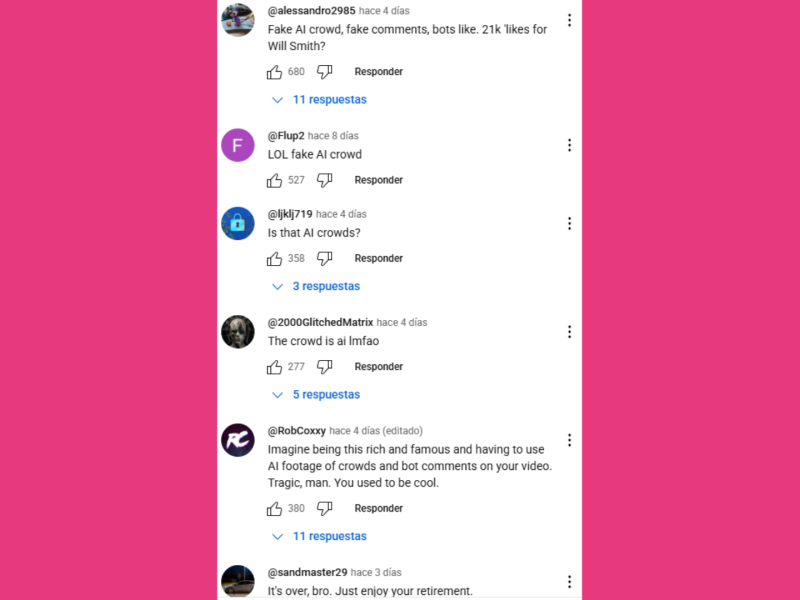Open the @2000GlitchedMatrix profile link
Image resolution: width=800 pixels, height=600 pixels.
pos(320,322)
